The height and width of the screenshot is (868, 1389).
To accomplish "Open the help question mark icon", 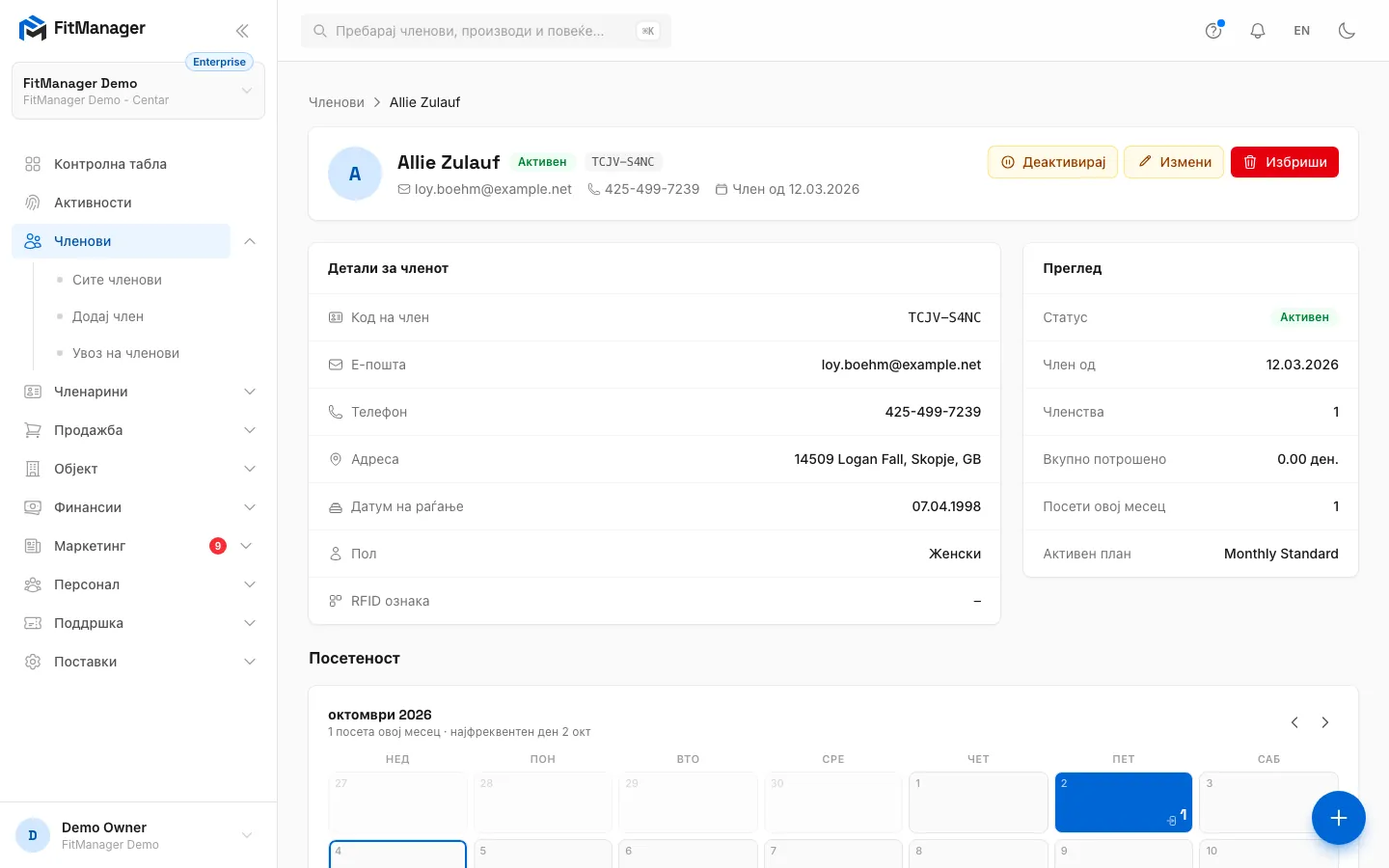I will (1213, 31).
